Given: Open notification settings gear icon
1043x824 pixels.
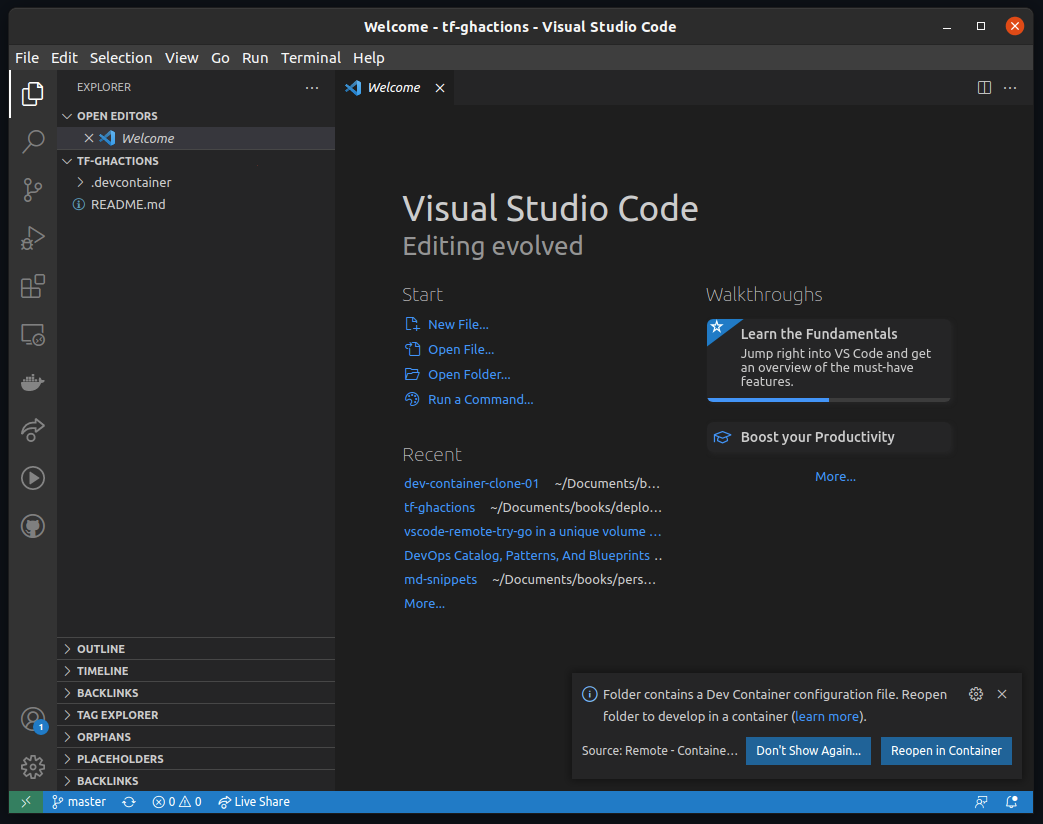Looking at the screenshot, I should point(976,694).
